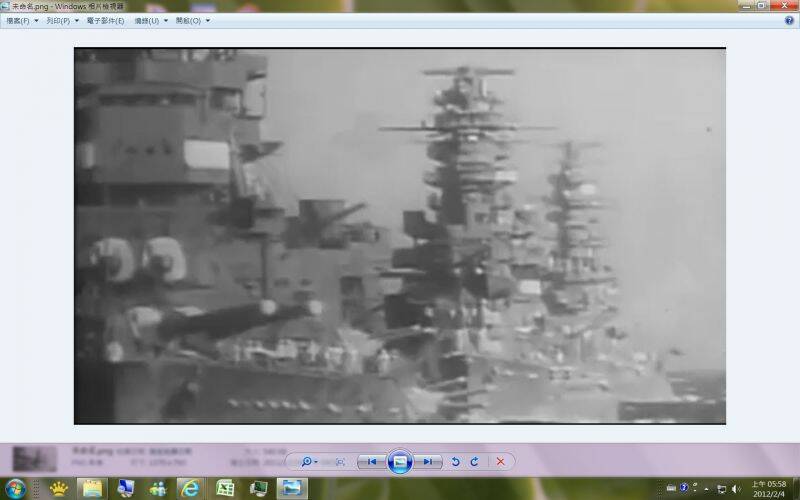The height and width of the screenshot is (500, 800).
Task: Rotate the image clockwise
Action: pos(474,461)
